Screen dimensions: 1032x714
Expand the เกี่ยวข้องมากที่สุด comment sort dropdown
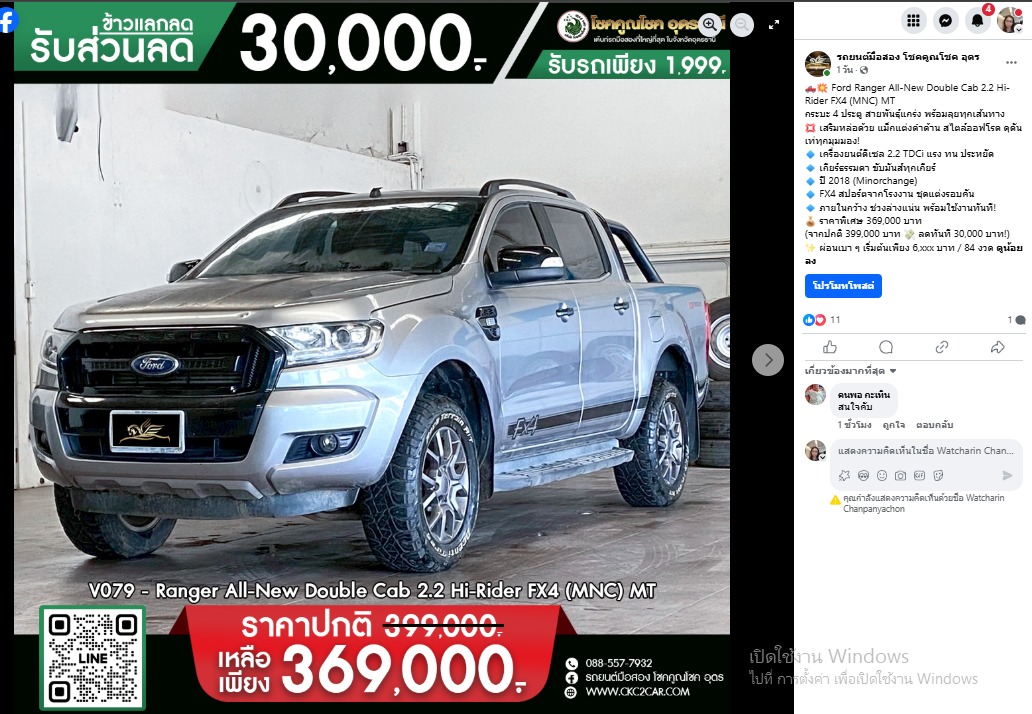850,371
